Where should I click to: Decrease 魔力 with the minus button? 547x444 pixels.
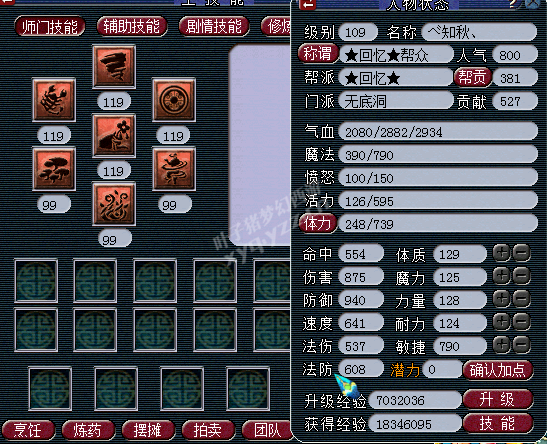522,276
